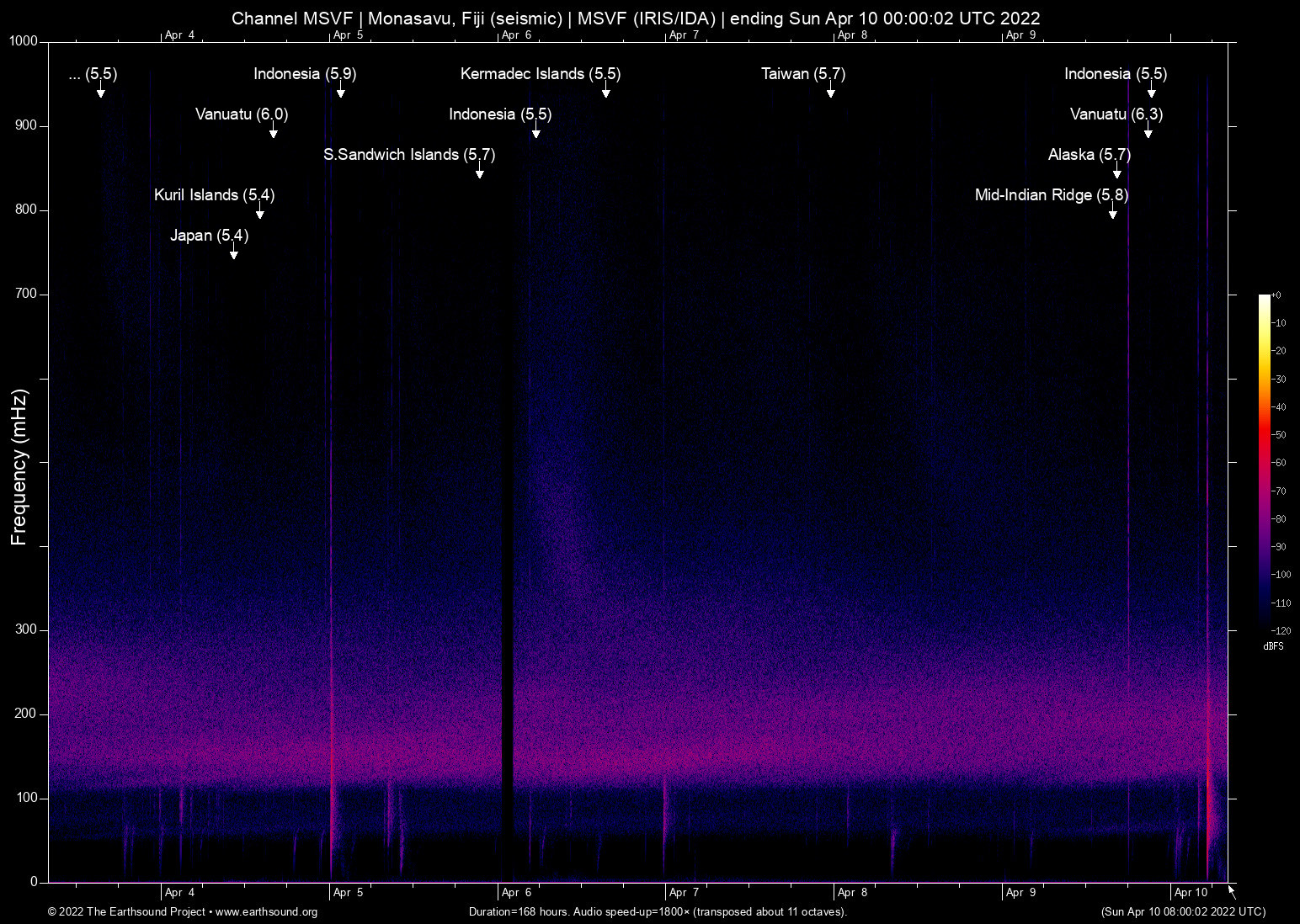Click the 1000 mHz frequency tick label
1300x924 pixels.
point(24,41)
